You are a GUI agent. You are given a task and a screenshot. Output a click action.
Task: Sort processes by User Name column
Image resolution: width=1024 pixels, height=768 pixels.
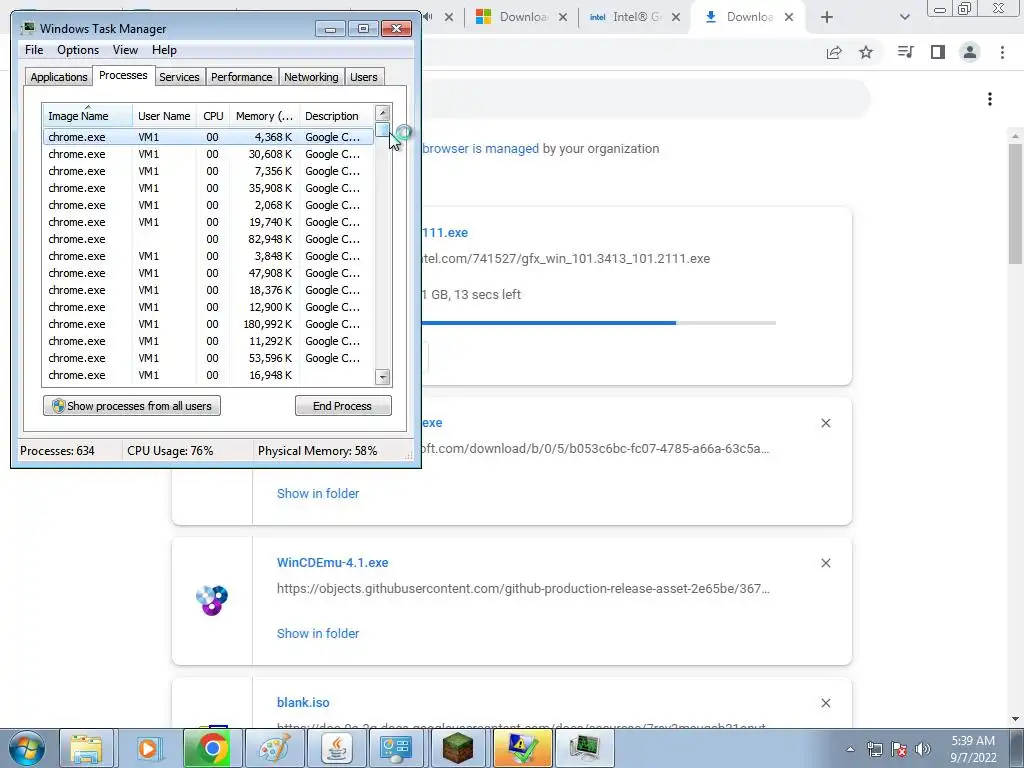165,116
